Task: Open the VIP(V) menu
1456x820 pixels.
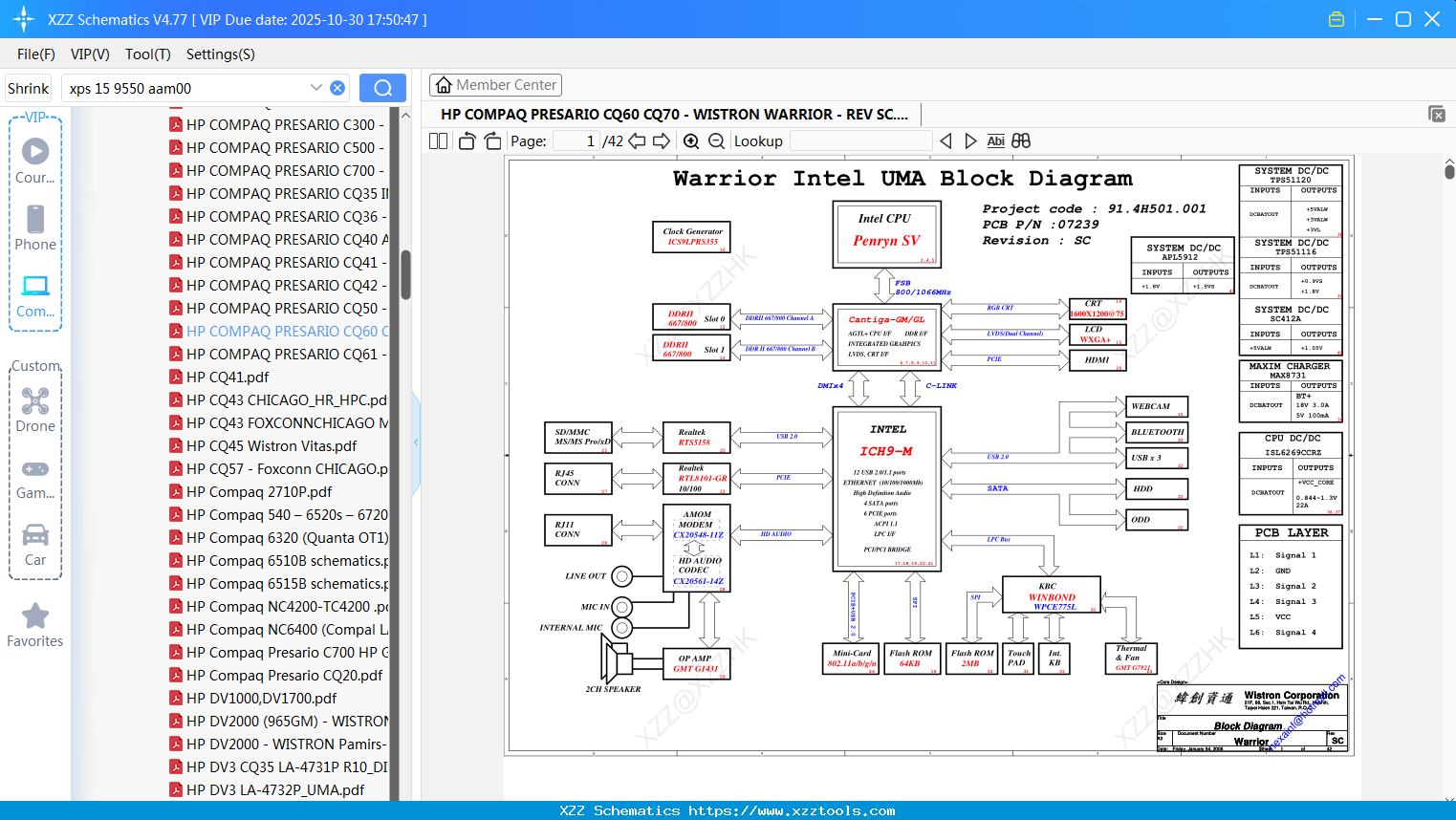Action: click(90, 54)
